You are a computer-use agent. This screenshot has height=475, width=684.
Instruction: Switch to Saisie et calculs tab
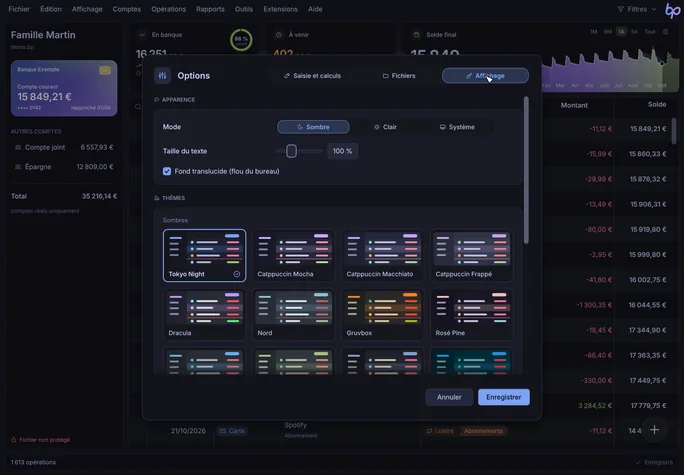point(312,76)
